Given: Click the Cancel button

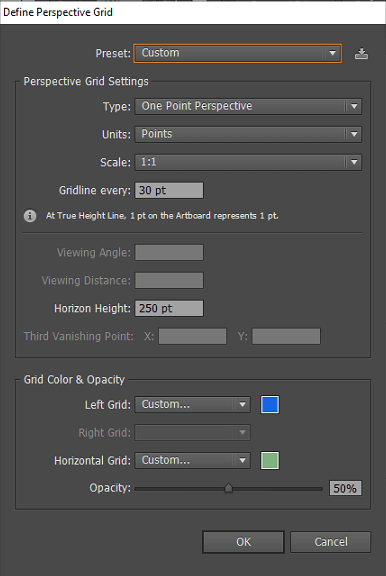Looking at the screenshot, I should 331,542.
